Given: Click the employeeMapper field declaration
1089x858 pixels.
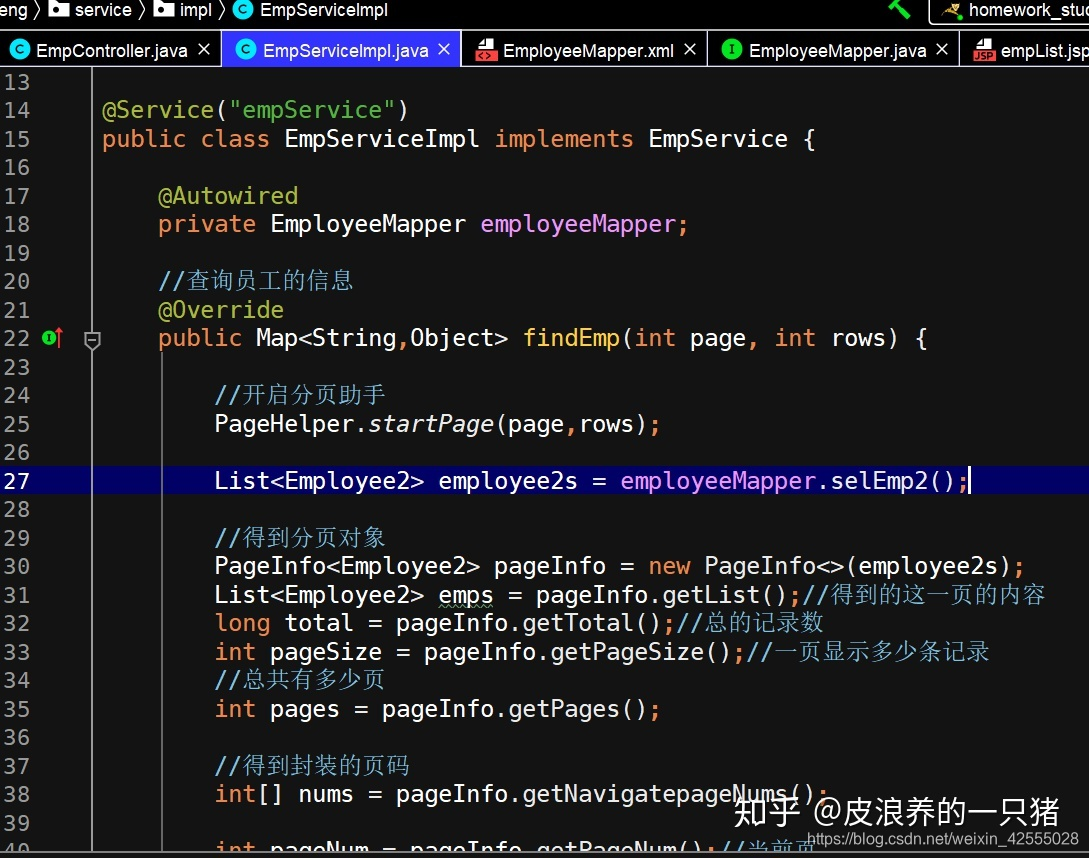Looking at the screenshot, I should pos(578,224).
